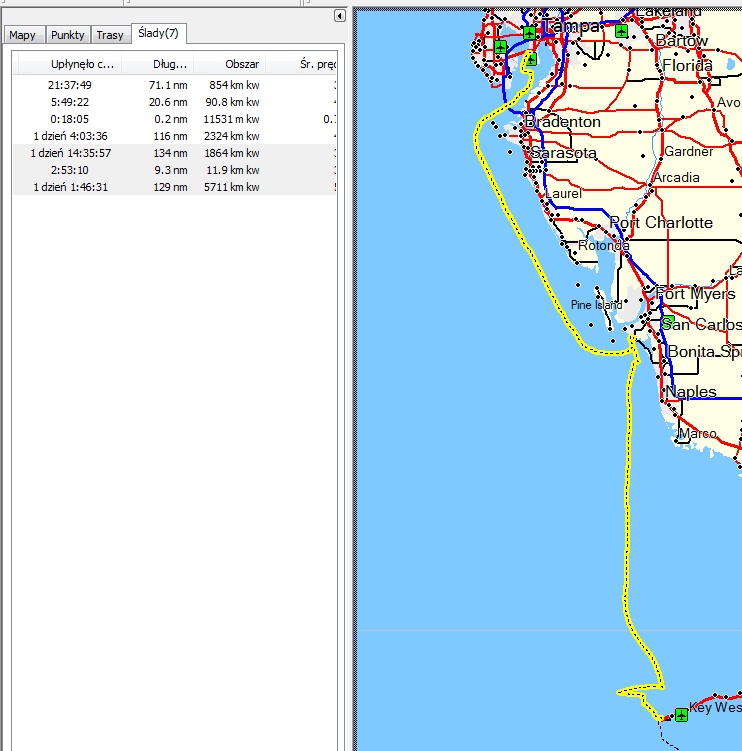Click the airport icon where the yellow track starts
Screen dimensions: 742x751
tap(530, 59)
